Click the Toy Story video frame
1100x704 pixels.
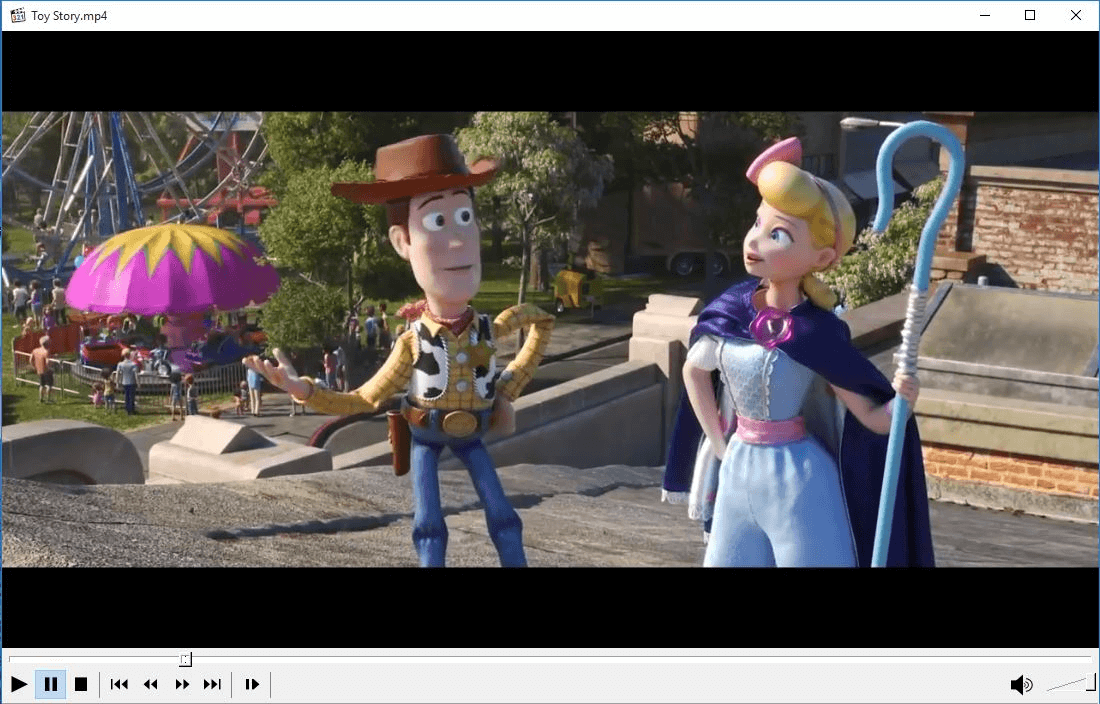(x=550, y=339)
